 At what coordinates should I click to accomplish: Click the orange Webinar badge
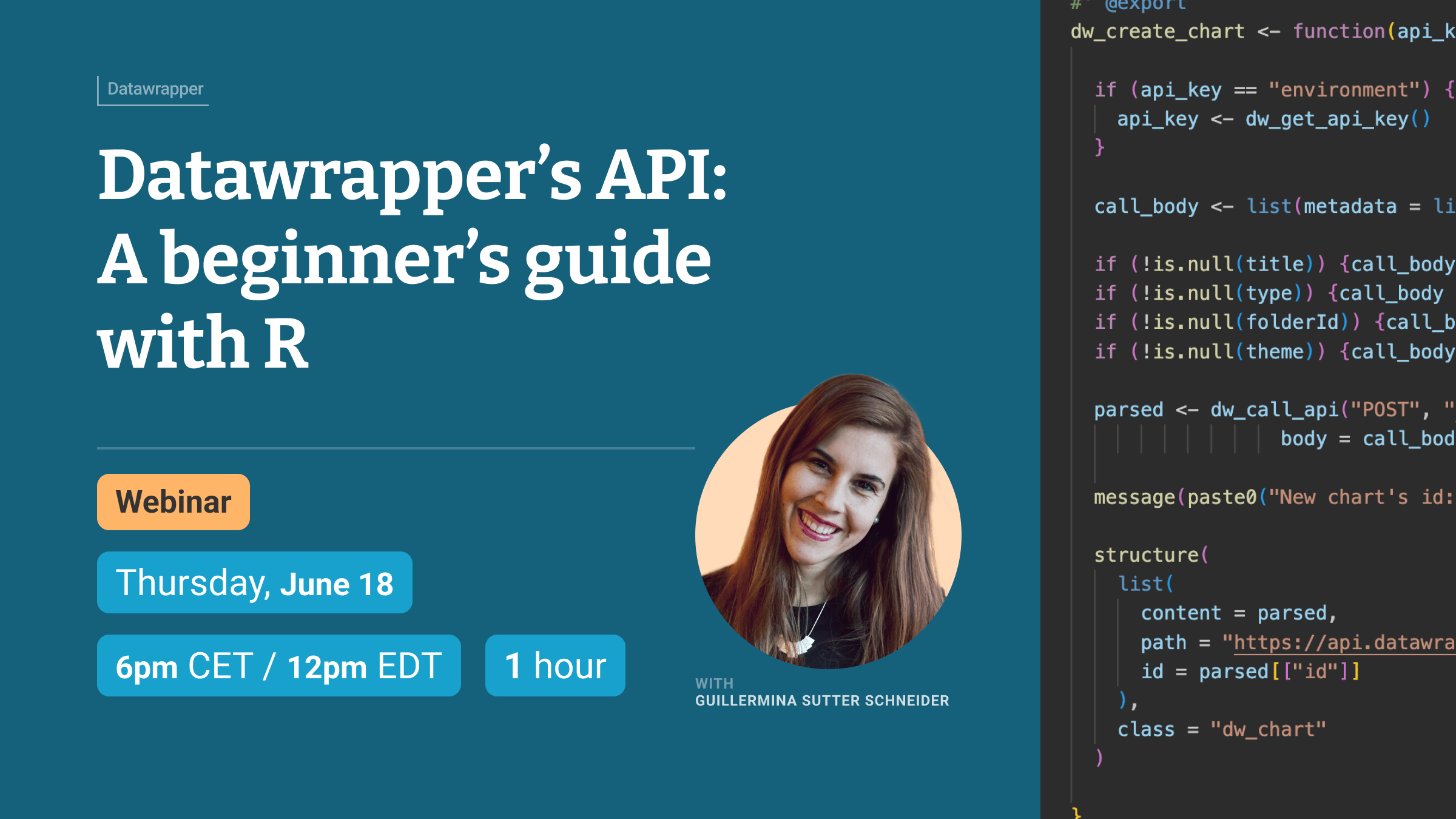click(174, 502)
